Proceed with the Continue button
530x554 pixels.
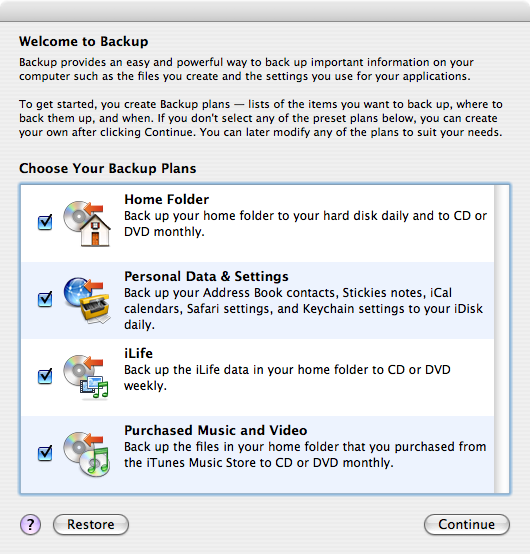[x=467, y=525]
